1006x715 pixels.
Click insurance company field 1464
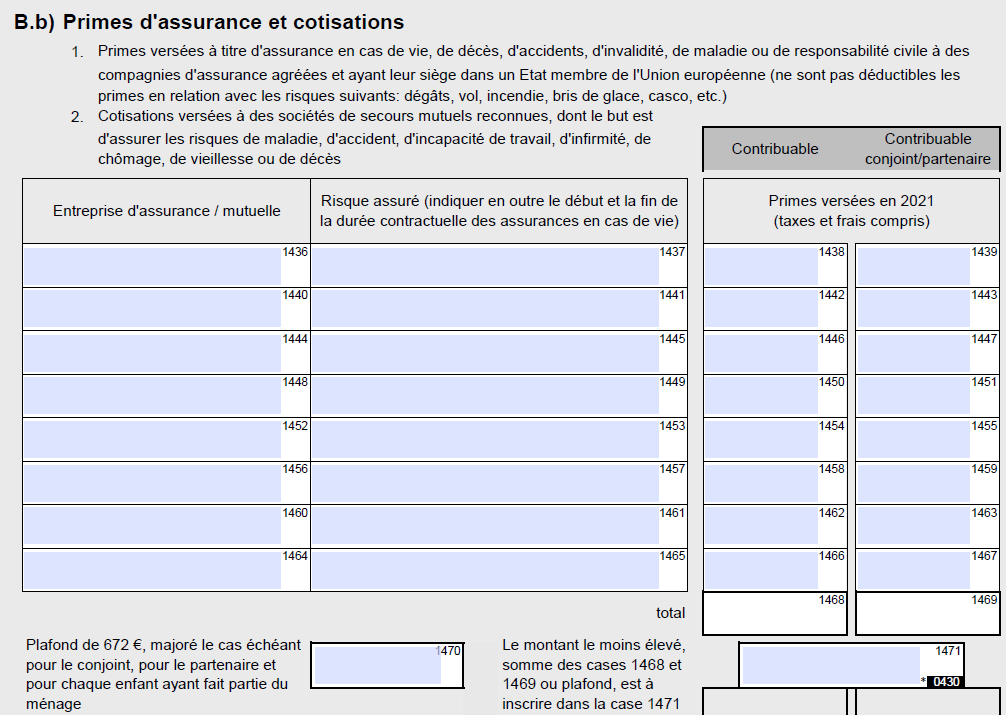pos(152,570)
